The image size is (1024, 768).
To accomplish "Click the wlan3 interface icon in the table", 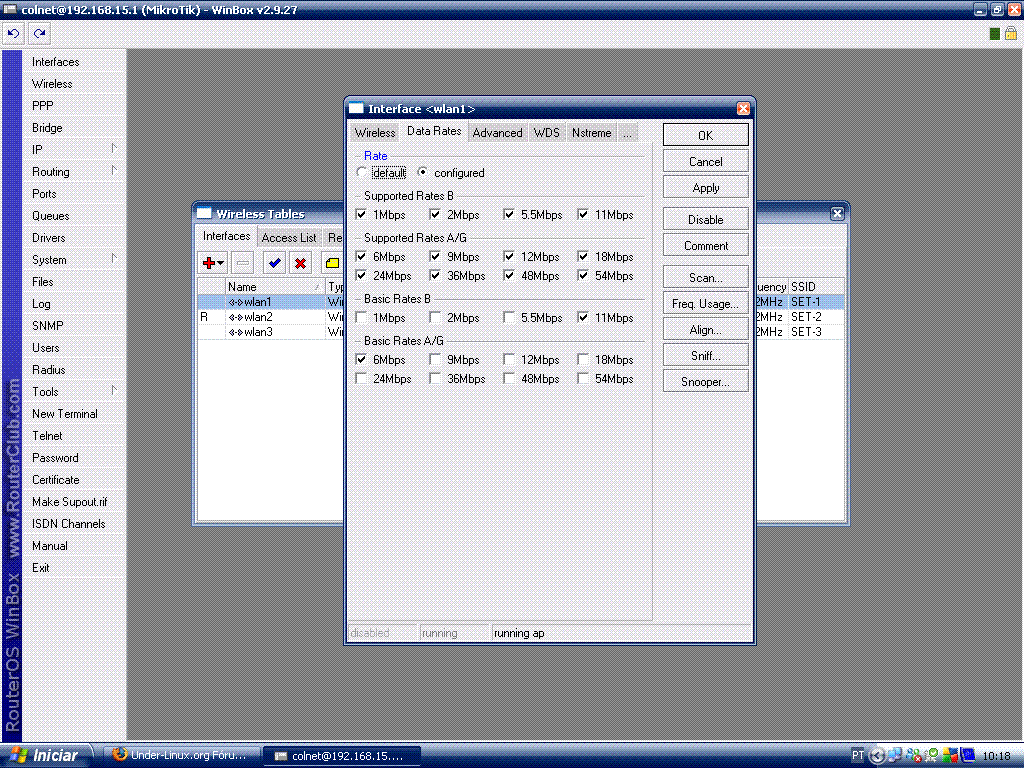I will [x=235, y=332].
